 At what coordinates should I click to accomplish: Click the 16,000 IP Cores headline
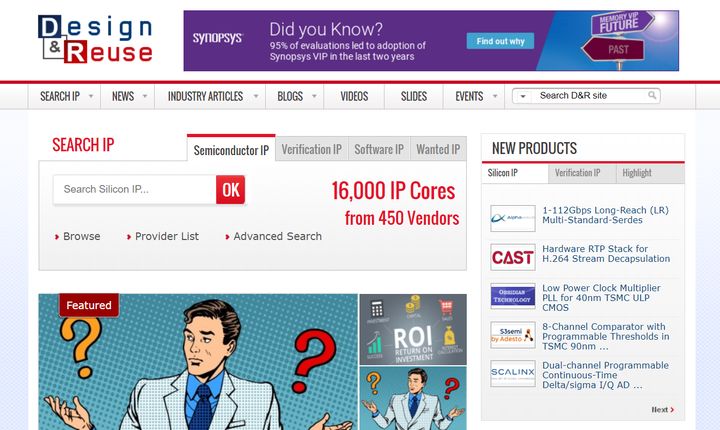pos(393,191)
